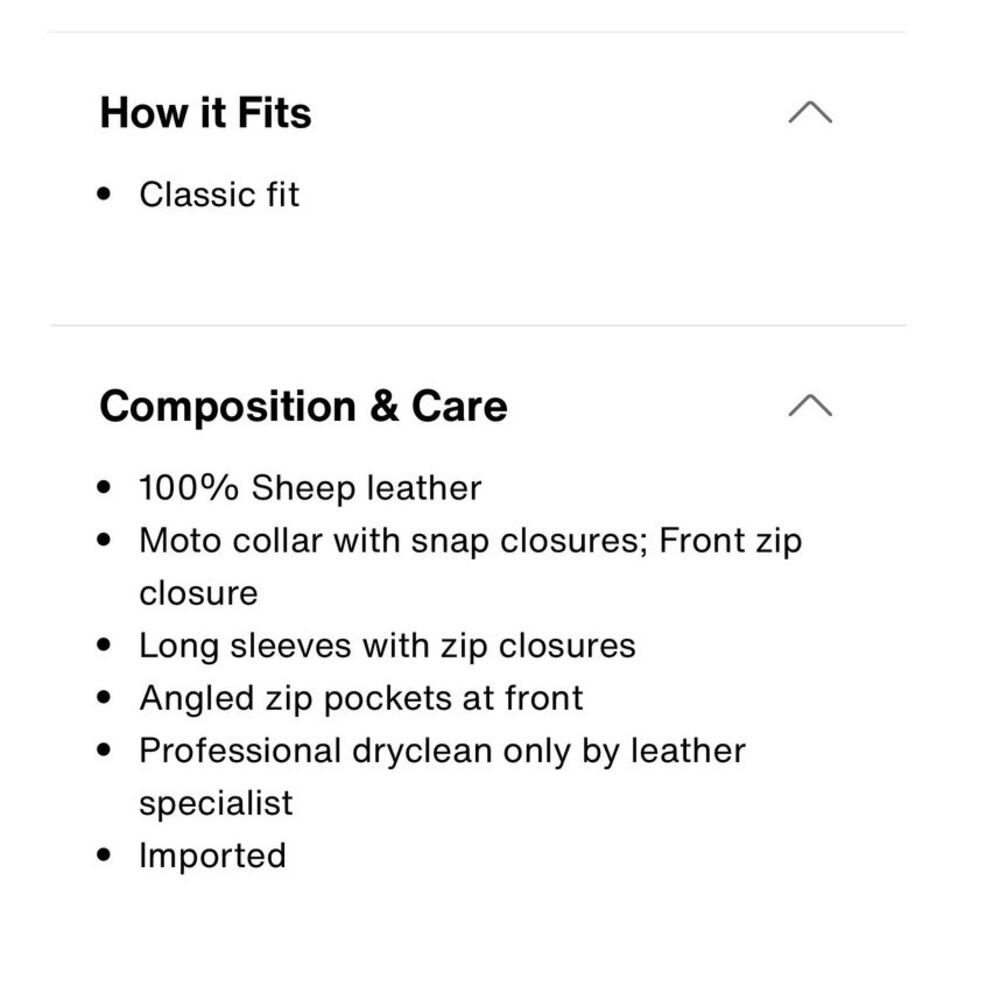
Task: Collapse the Composition & Care chevron
Action: coord(810,405)
